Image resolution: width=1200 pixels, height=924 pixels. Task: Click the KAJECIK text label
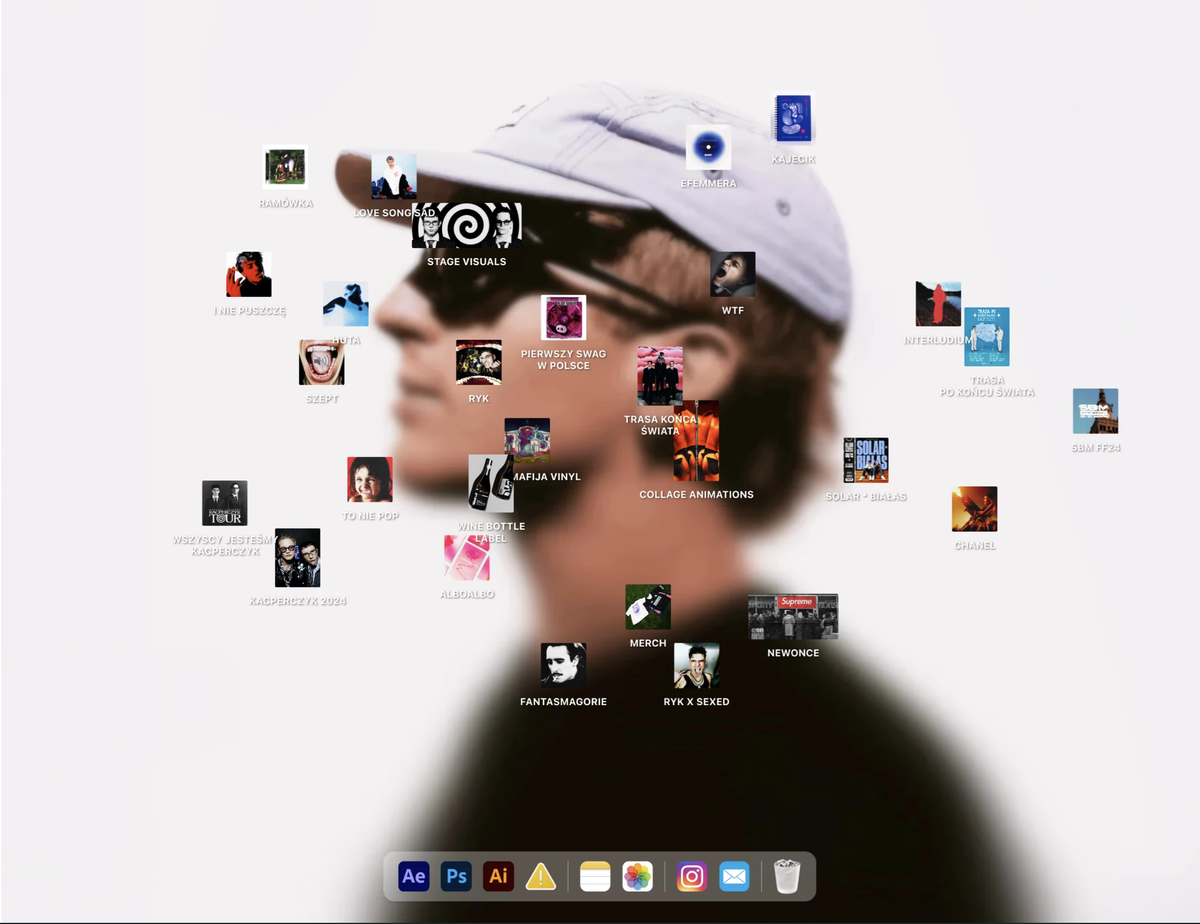click(x=793, y=160)
